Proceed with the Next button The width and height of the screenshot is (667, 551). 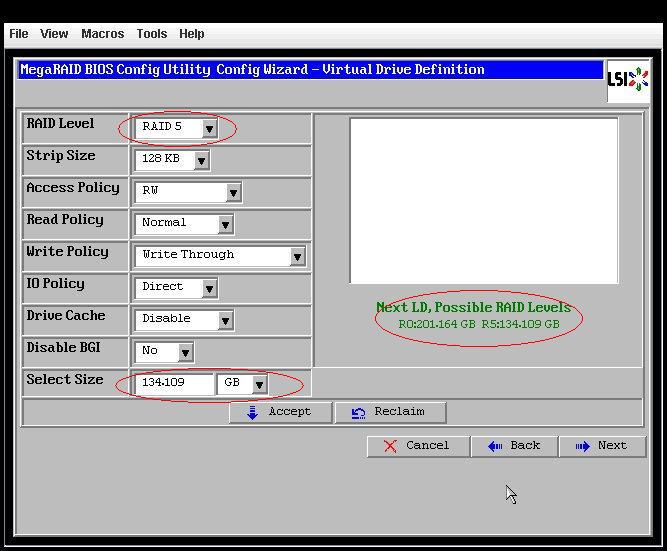click(601, 446)
